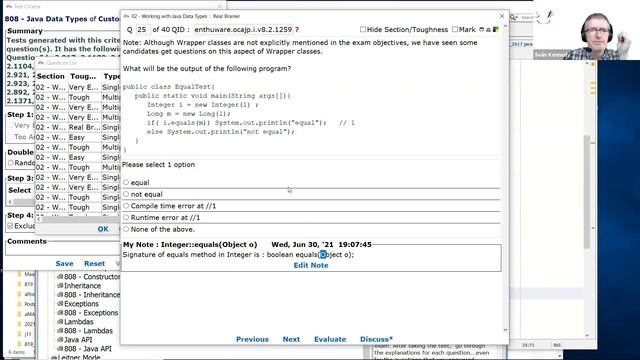The width and height of the screenshot is (640, 360).
Task: Click the 'j11' folder icon in file list
Action: [x=19, y=333]
